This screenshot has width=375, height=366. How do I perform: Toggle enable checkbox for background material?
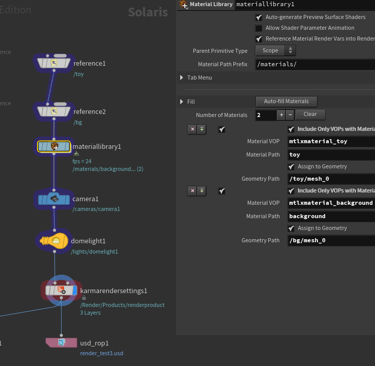point(222,191)
